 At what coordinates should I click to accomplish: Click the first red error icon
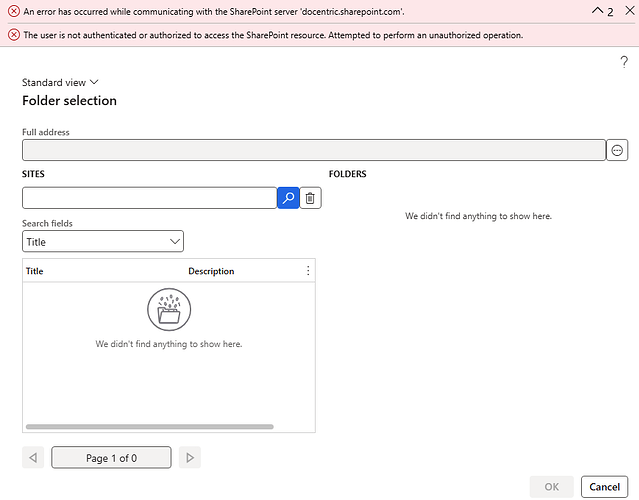point(14,11)
